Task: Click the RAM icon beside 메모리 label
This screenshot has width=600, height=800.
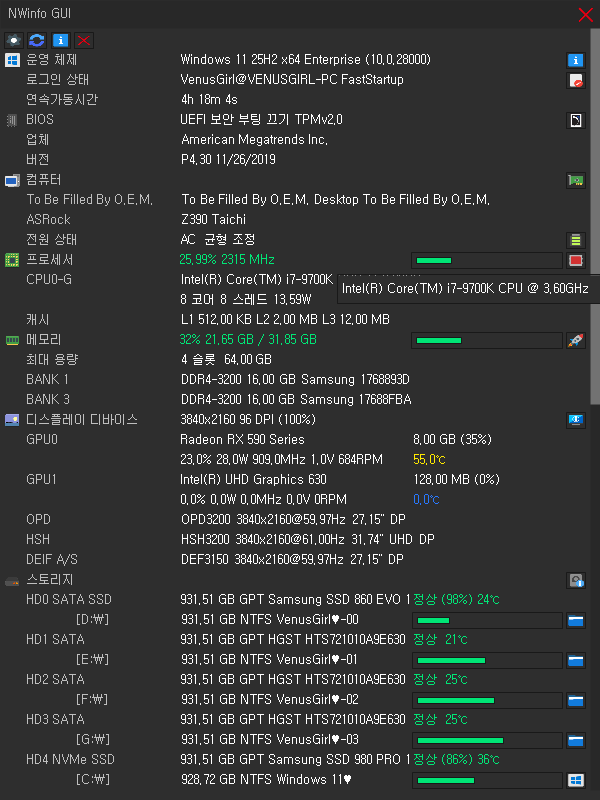Action: click(12, 340)
